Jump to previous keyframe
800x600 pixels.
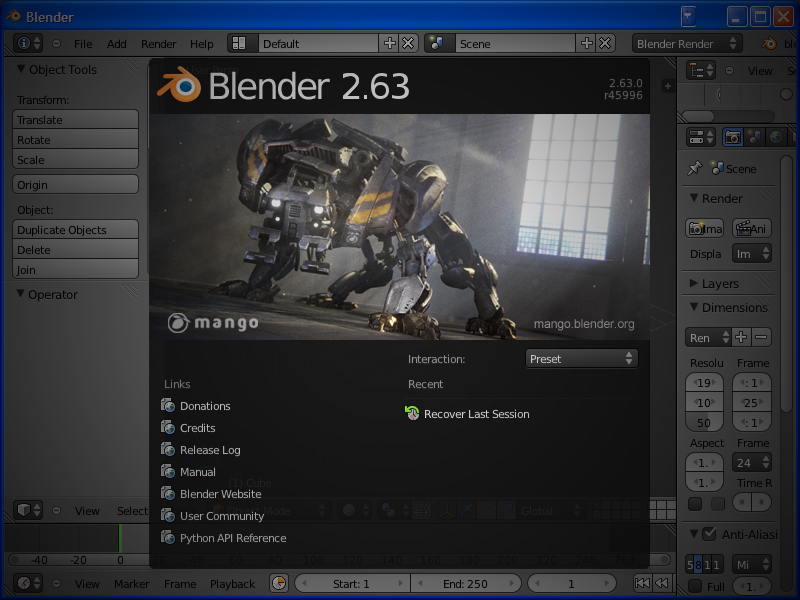(x=662, y=583)
